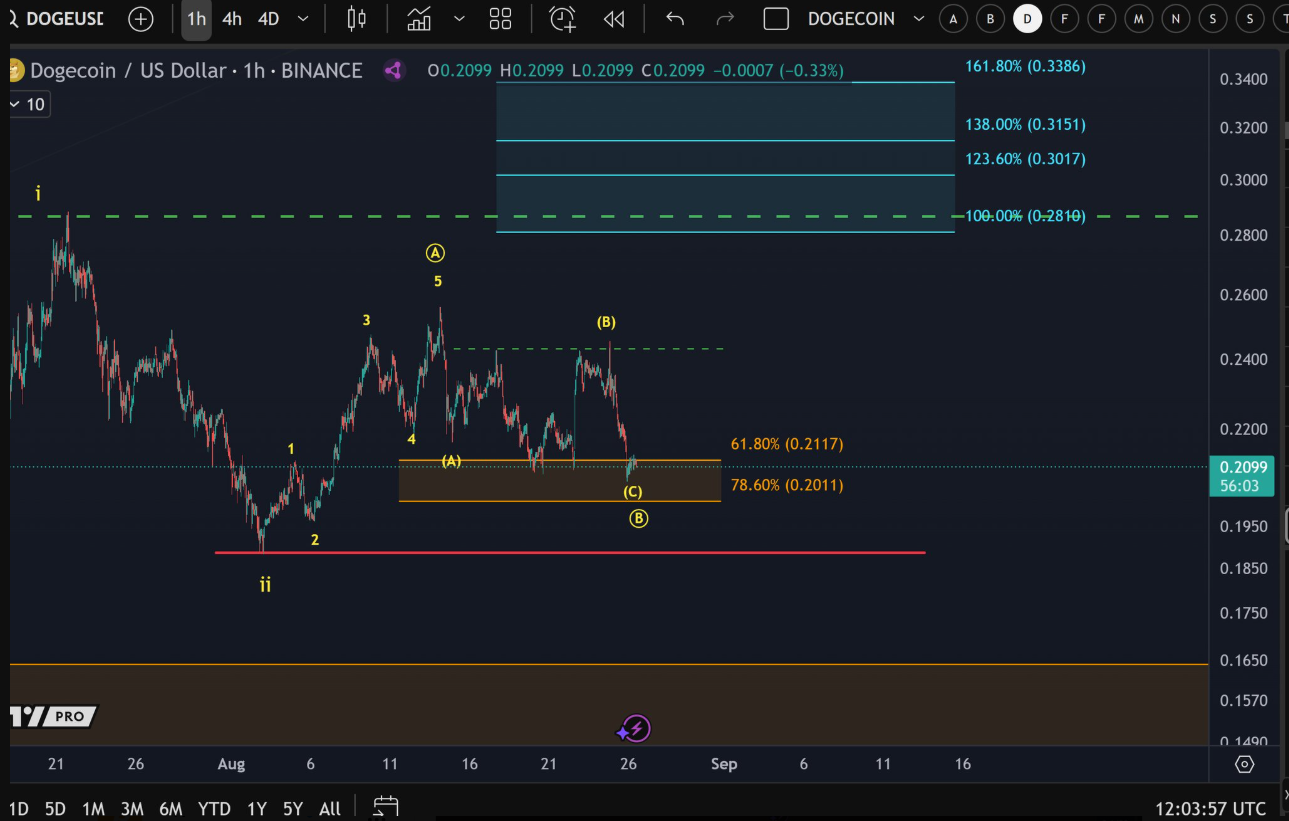Click the 123.60% (0.3017) Fibonacci label
The height and width of the screenshot is (821, 1289).
(1025, 159)
